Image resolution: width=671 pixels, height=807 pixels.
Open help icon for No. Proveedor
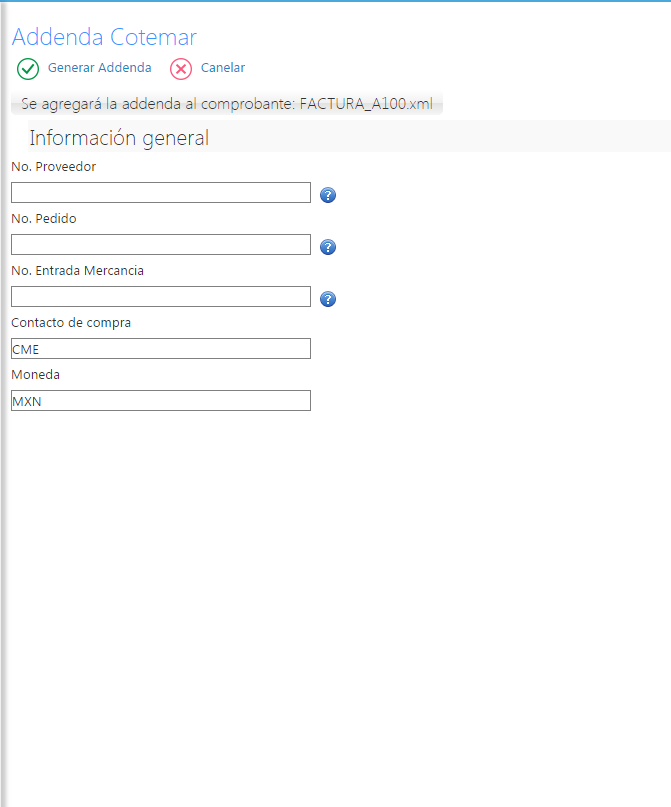pyautogui.click(x=328, y=195)
